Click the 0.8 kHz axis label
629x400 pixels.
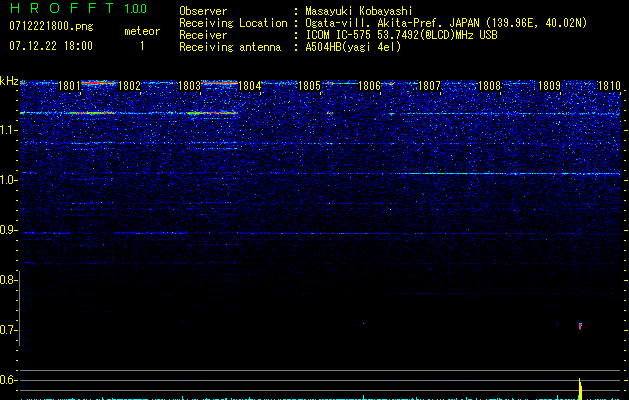[x=8, y=280]
